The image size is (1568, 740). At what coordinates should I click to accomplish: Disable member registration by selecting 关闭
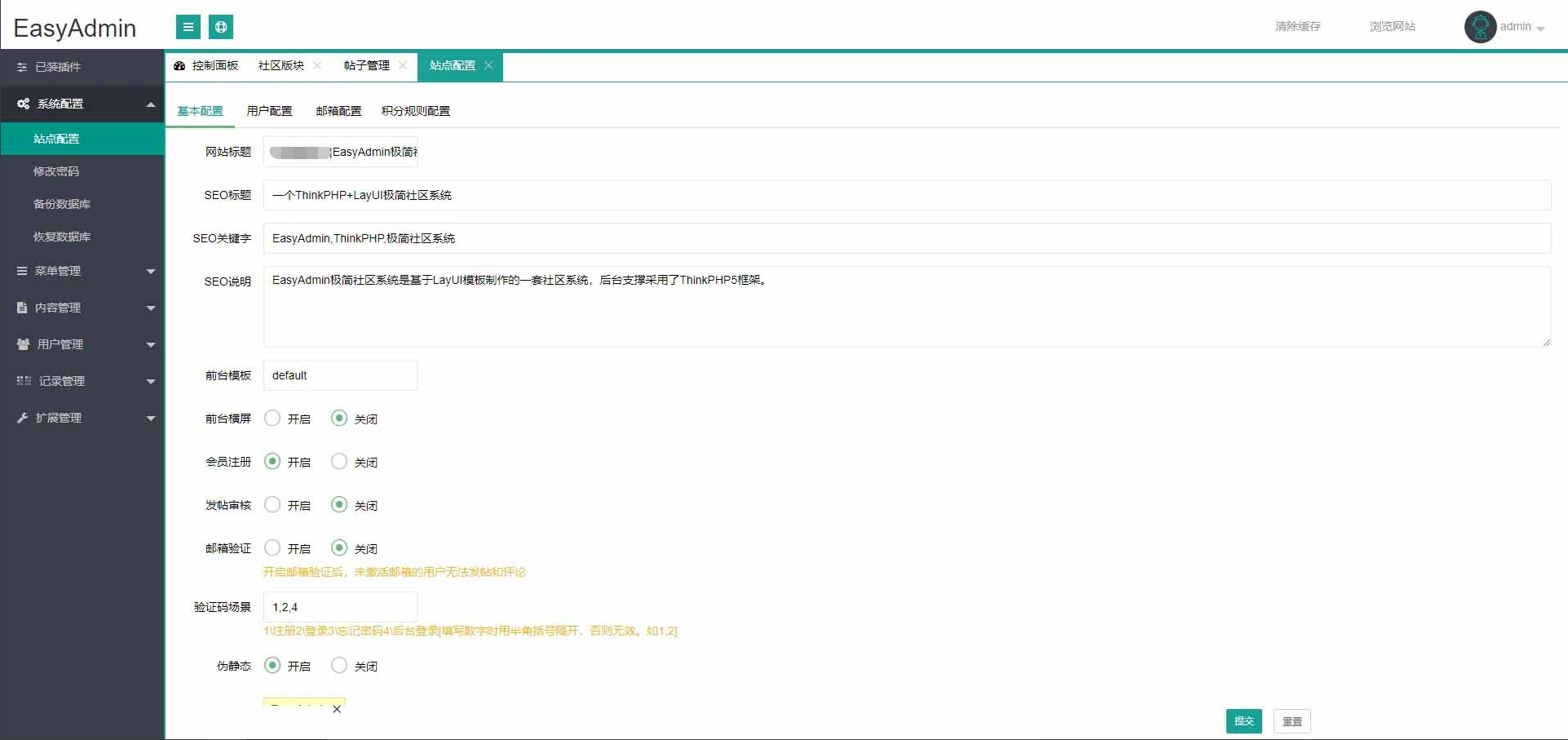[339, 461]
